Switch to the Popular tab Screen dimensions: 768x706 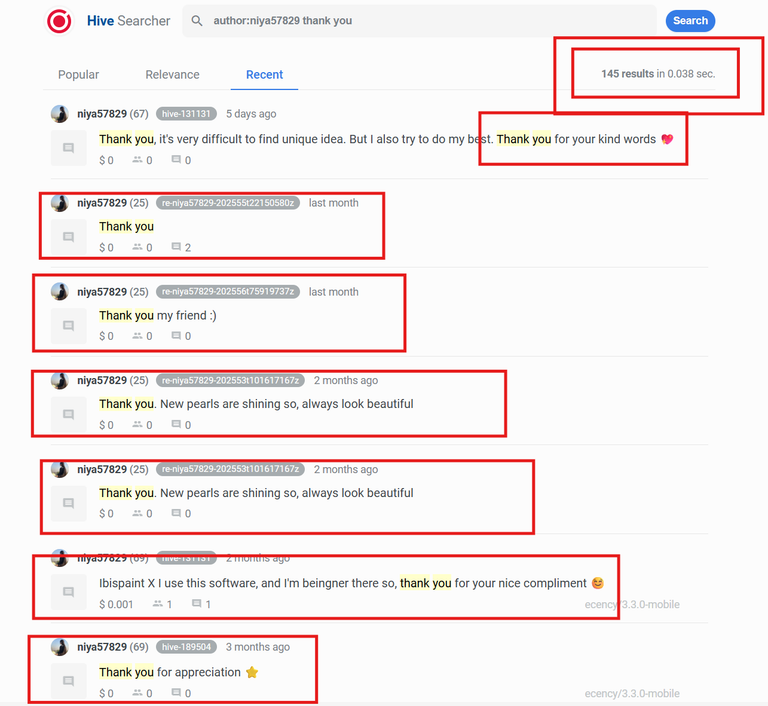point(78,74)
